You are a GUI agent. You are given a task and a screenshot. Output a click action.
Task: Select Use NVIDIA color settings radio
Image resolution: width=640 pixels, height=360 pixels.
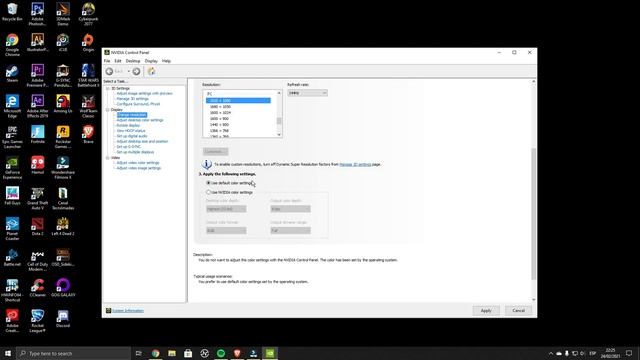pos(209,192)
